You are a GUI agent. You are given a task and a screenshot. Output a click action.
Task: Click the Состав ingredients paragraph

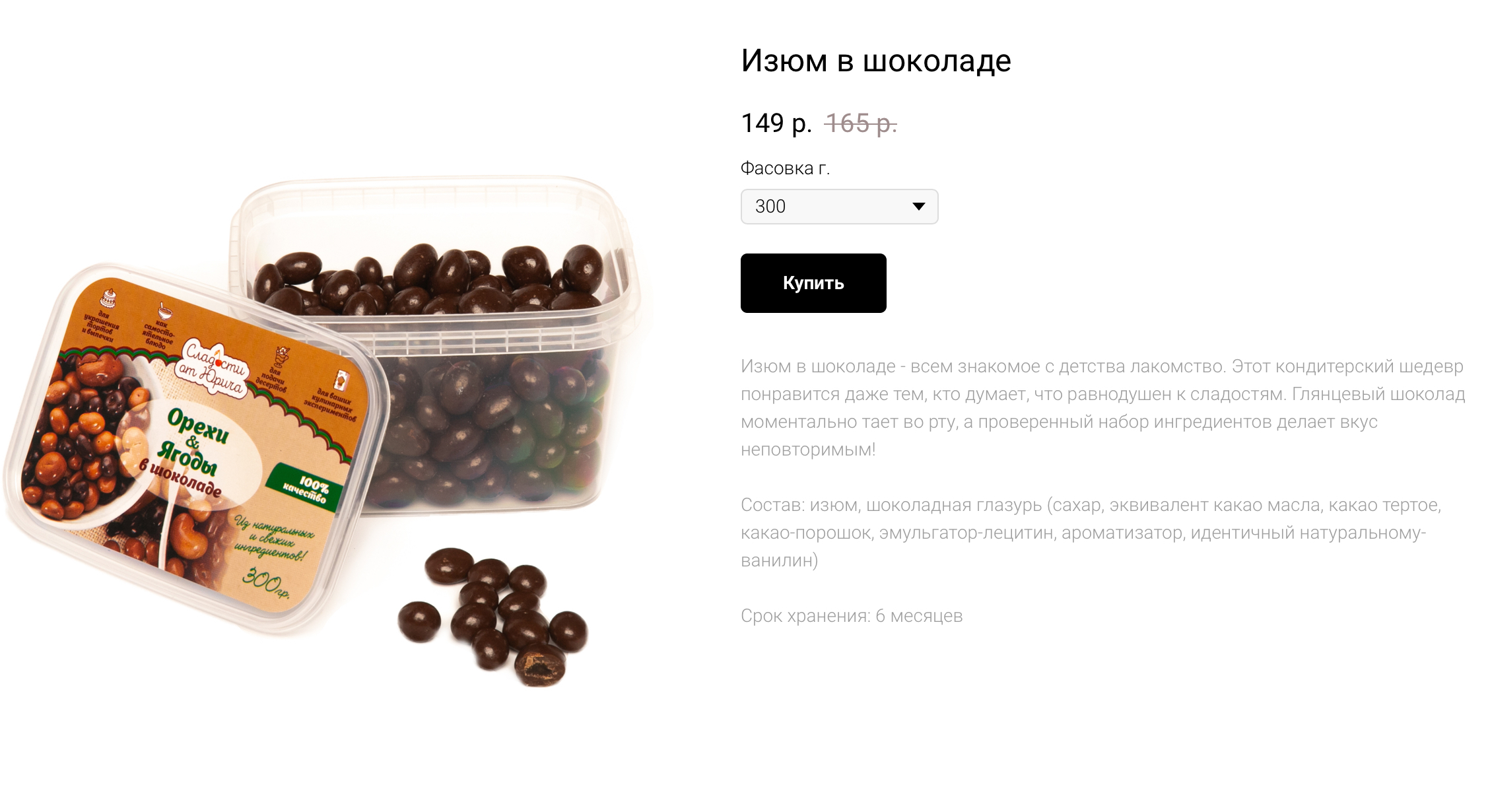(x=1091, y=532)
